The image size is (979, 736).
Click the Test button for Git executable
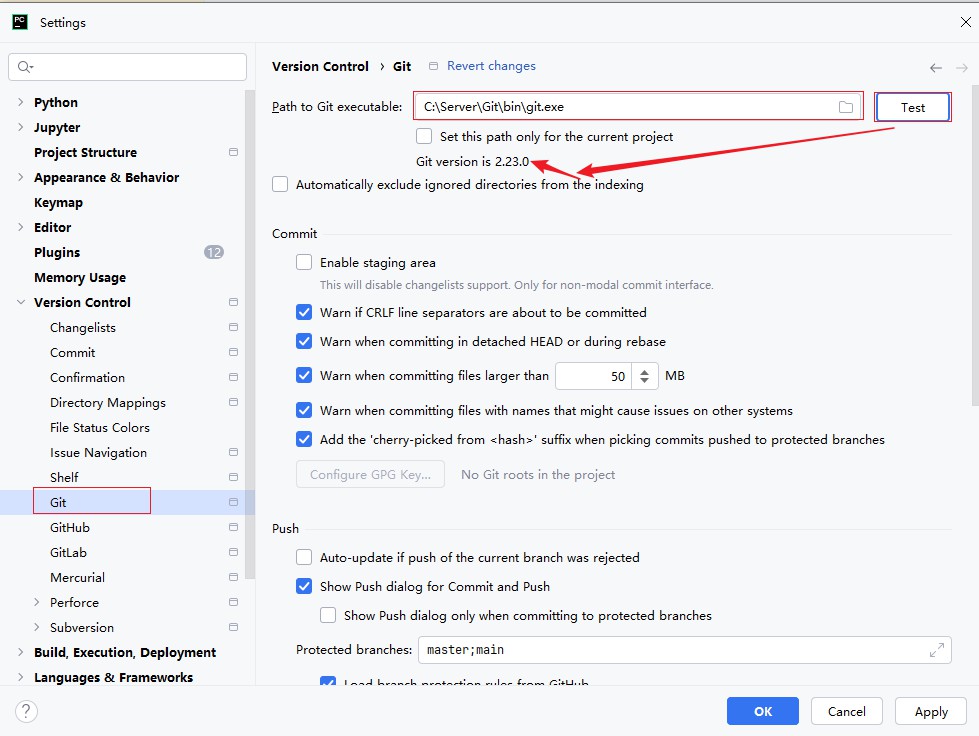click(x=912, y=107)
